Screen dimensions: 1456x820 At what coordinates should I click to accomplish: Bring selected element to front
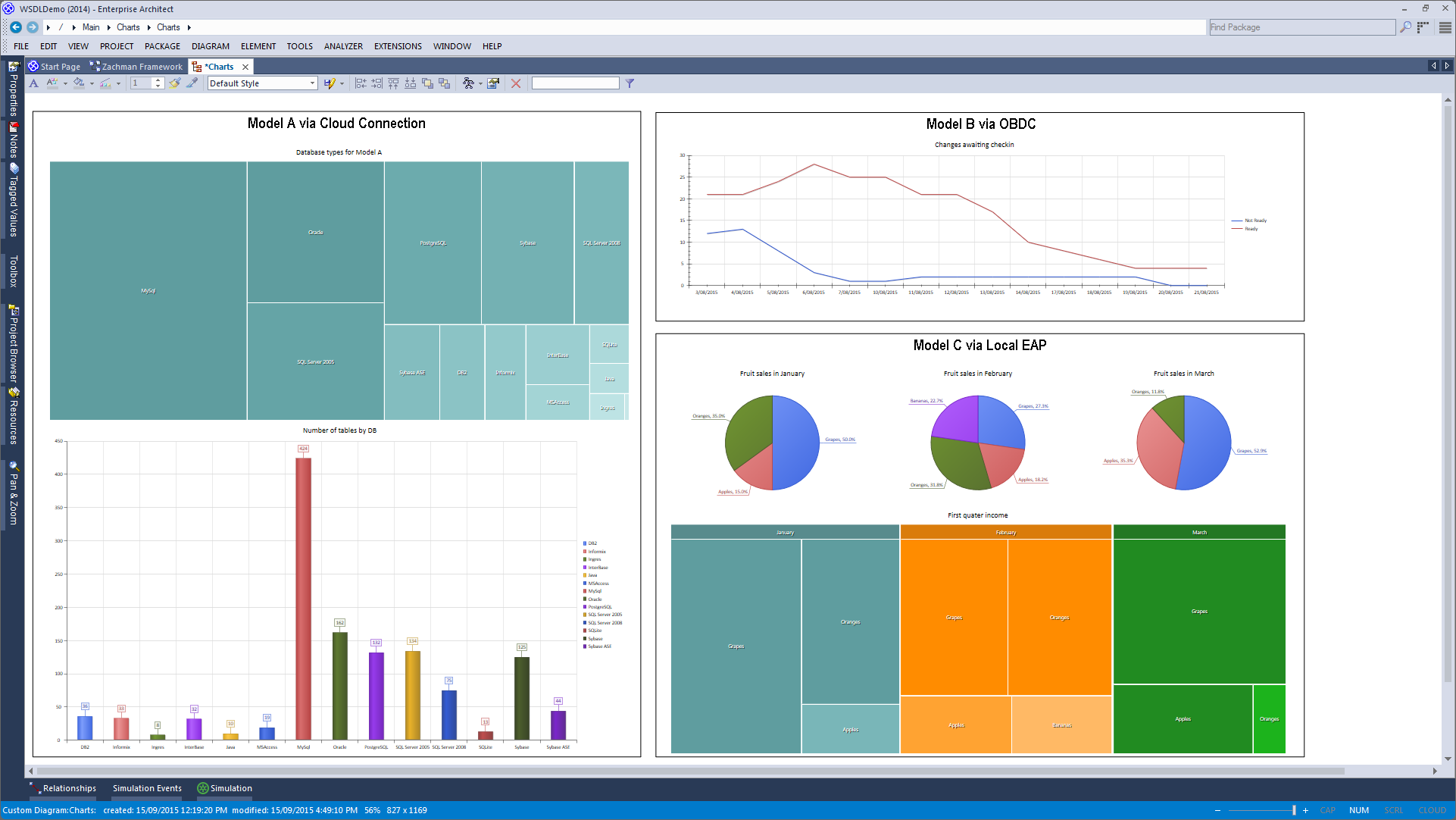click(x=427, y=83)
